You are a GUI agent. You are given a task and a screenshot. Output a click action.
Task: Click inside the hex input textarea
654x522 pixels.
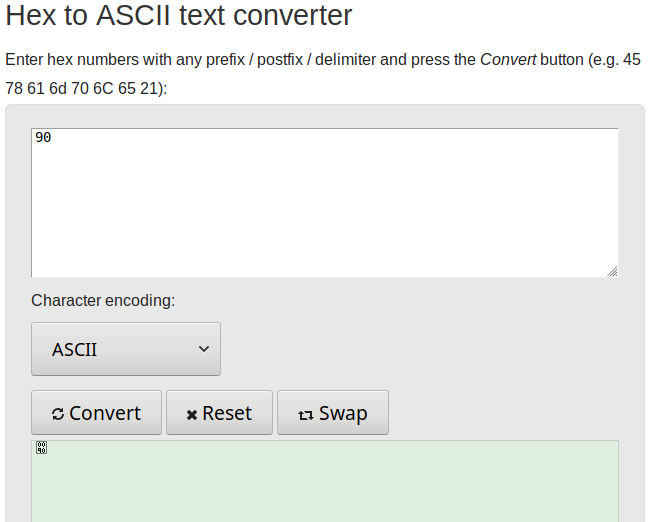pos(324,203)
